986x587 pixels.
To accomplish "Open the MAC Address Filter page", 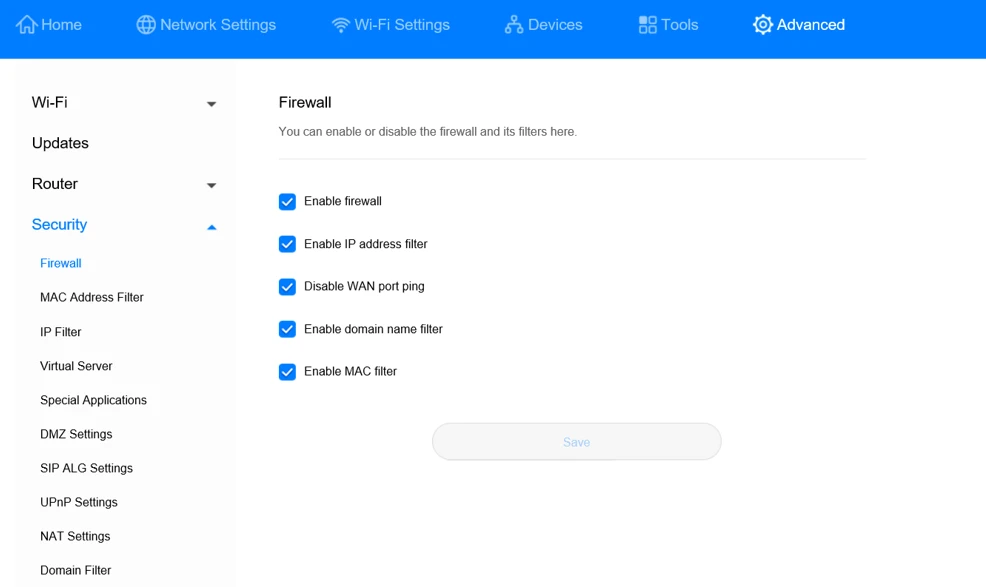I will [91, 297].
